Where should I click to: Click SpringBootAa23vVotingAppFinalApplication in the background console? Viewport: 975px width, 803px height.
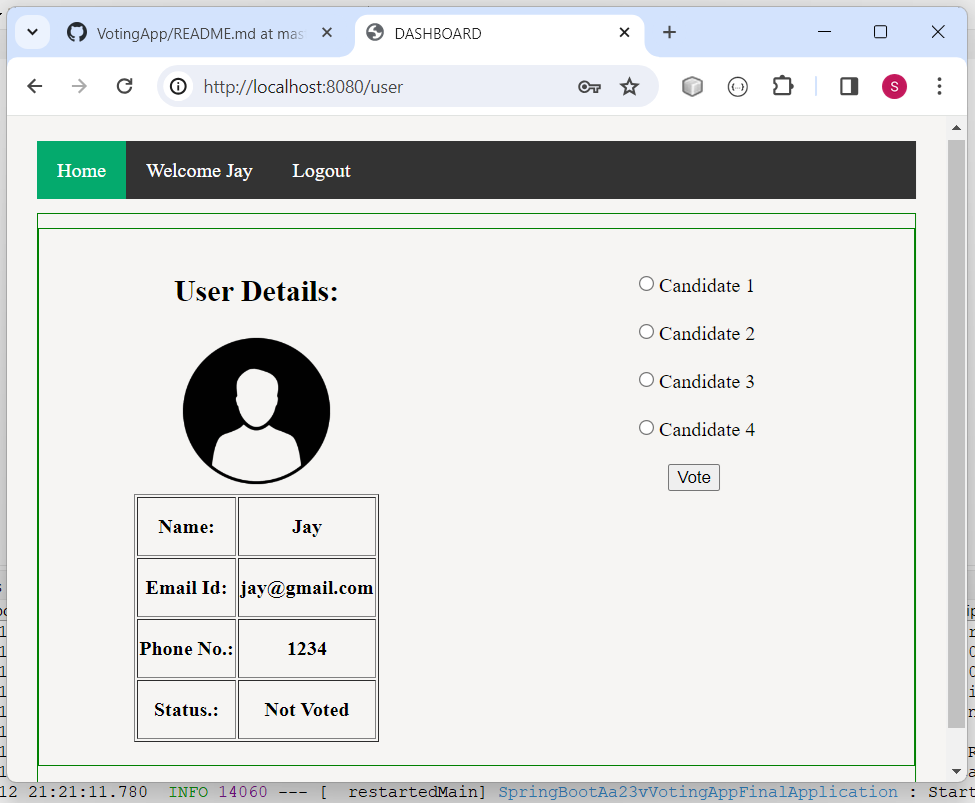(x=698, y=792)
